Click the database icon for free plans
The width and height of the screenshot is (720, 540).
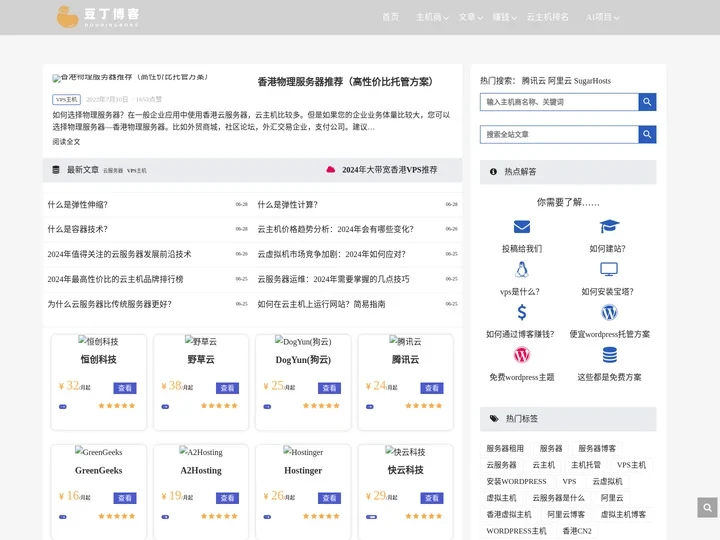pyautogui.click(x=609, y=355)
